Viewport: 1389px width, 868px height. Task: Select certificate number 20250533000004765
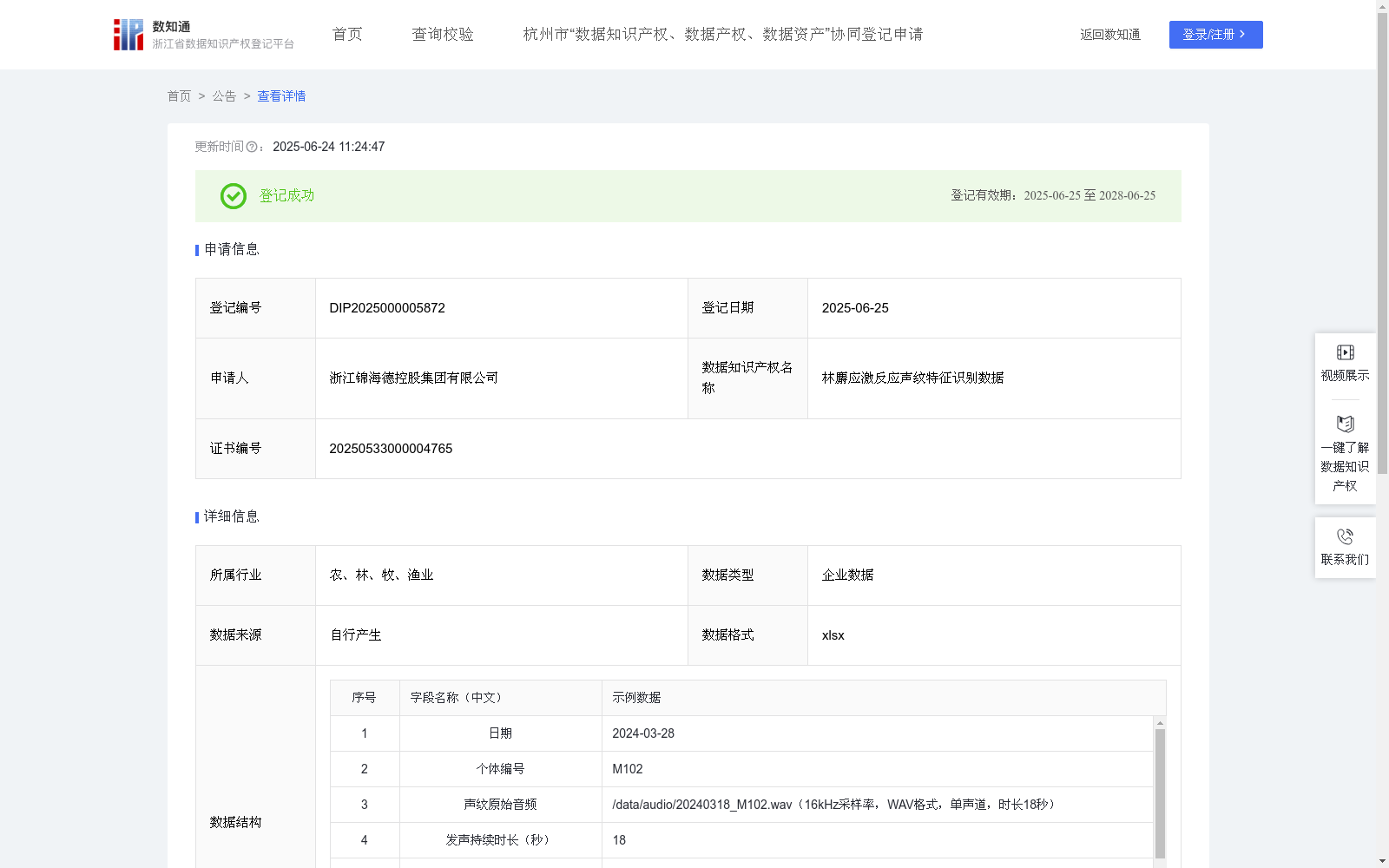[391, 449]
